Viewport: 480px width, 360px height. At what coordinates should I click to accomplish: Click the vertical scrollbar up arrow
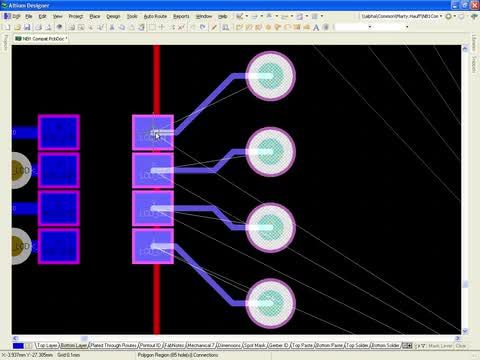coord(465,49)
